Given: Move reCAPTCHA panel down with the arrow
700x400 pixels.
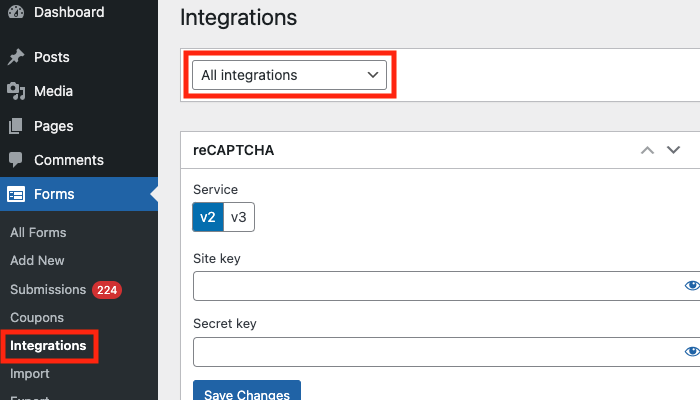Looking at the screenshot, I should 673,150.
